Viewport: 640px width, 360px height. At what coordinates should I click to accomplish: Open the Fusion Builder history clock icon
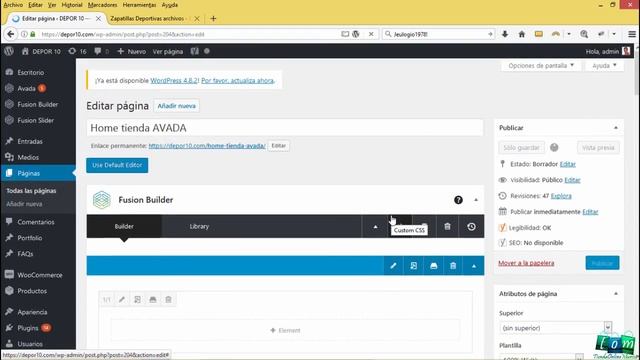click(471, 227)
